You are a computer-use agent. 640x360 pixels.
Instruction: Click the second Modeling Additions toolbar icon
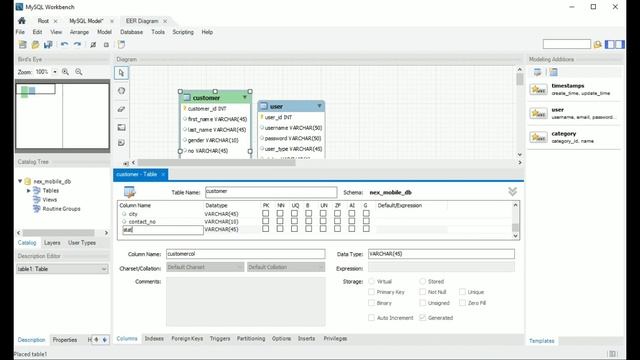click(553, 72)
